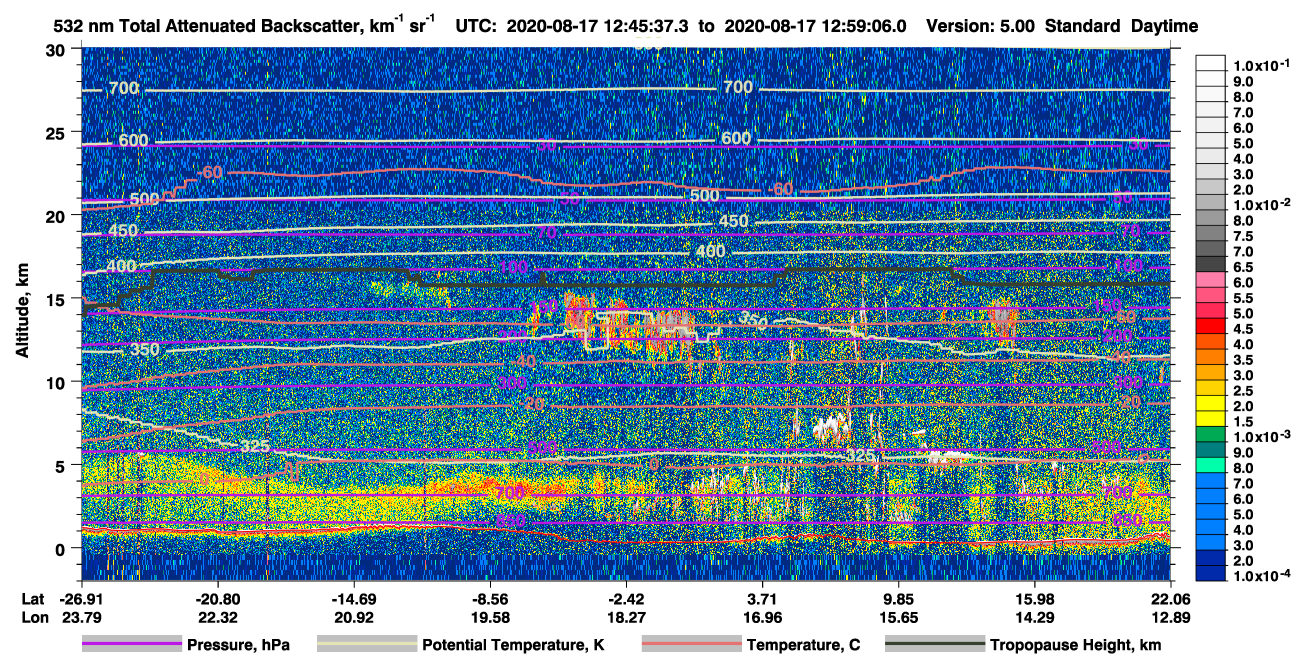This screenshot has height=667, width=1300.
Task: Click the 20 altitude tick label
Action: 58,215
